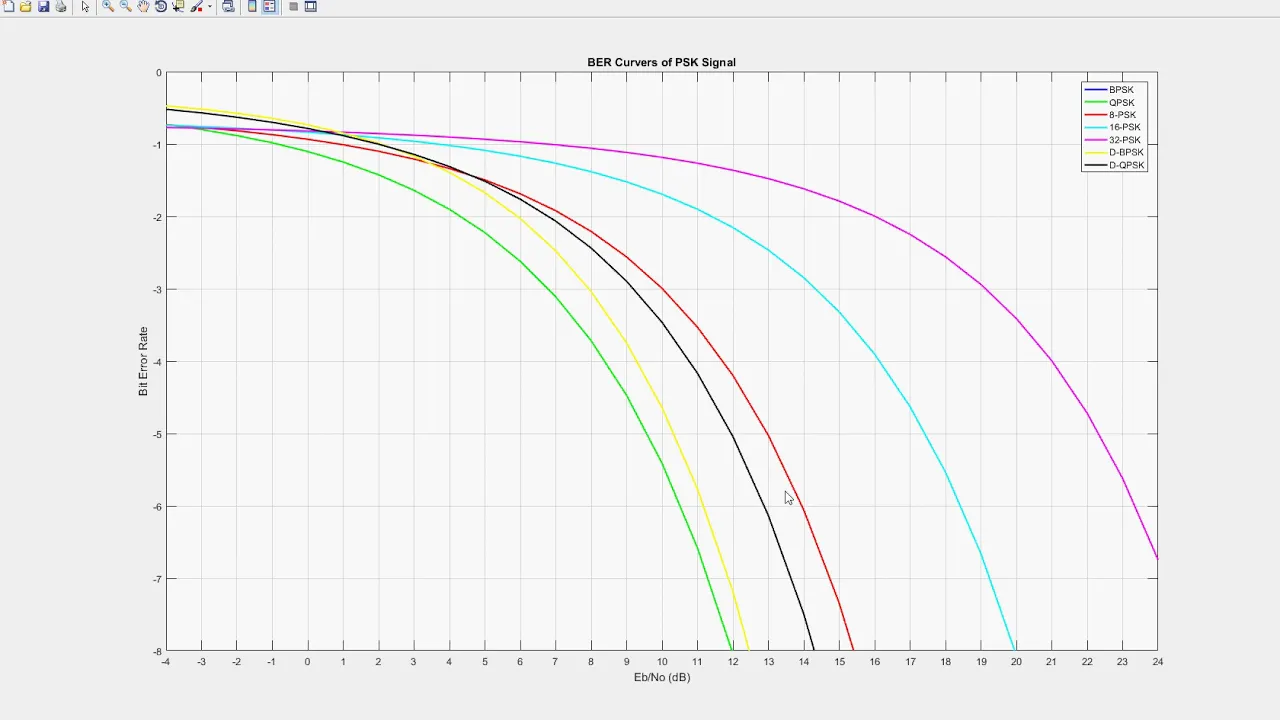Toggle the Insert Legend toolbar icon
Viewport: 1280px width, 720px height.
(269, 6)
